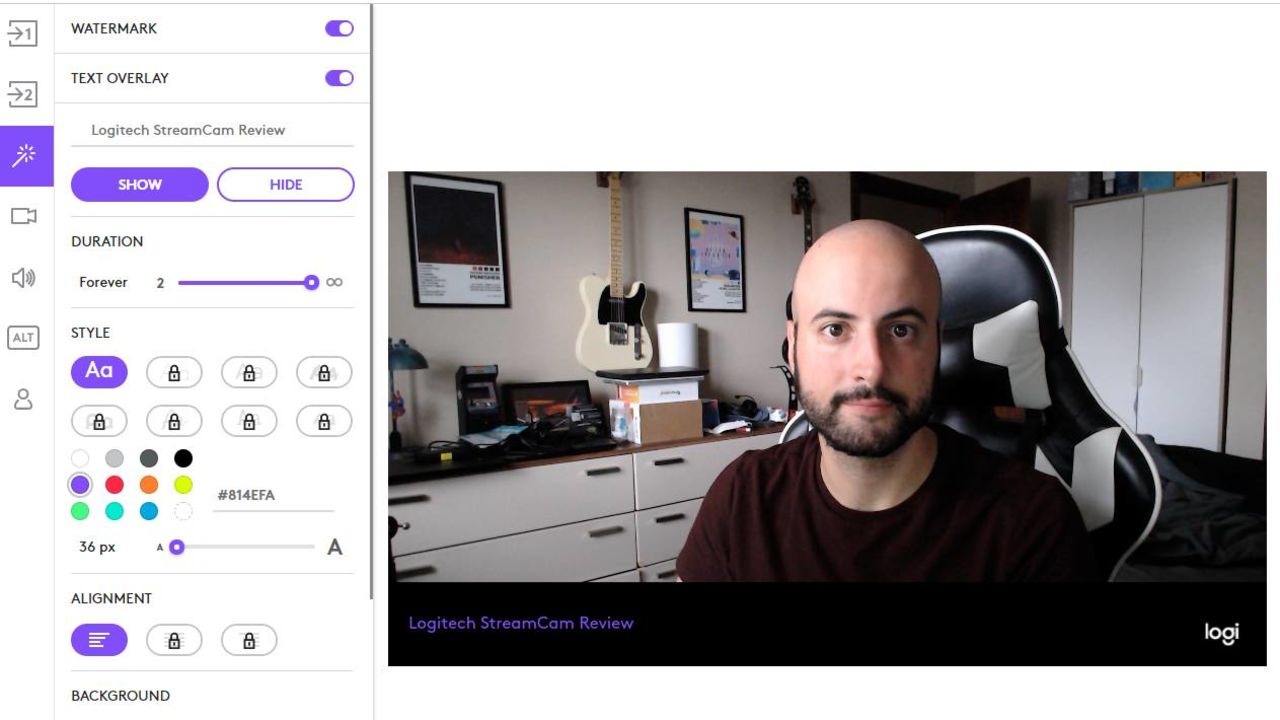Viewport: 1280px width, 720px height.
Task: Select the Aa text style option
Action: point(99,372)
